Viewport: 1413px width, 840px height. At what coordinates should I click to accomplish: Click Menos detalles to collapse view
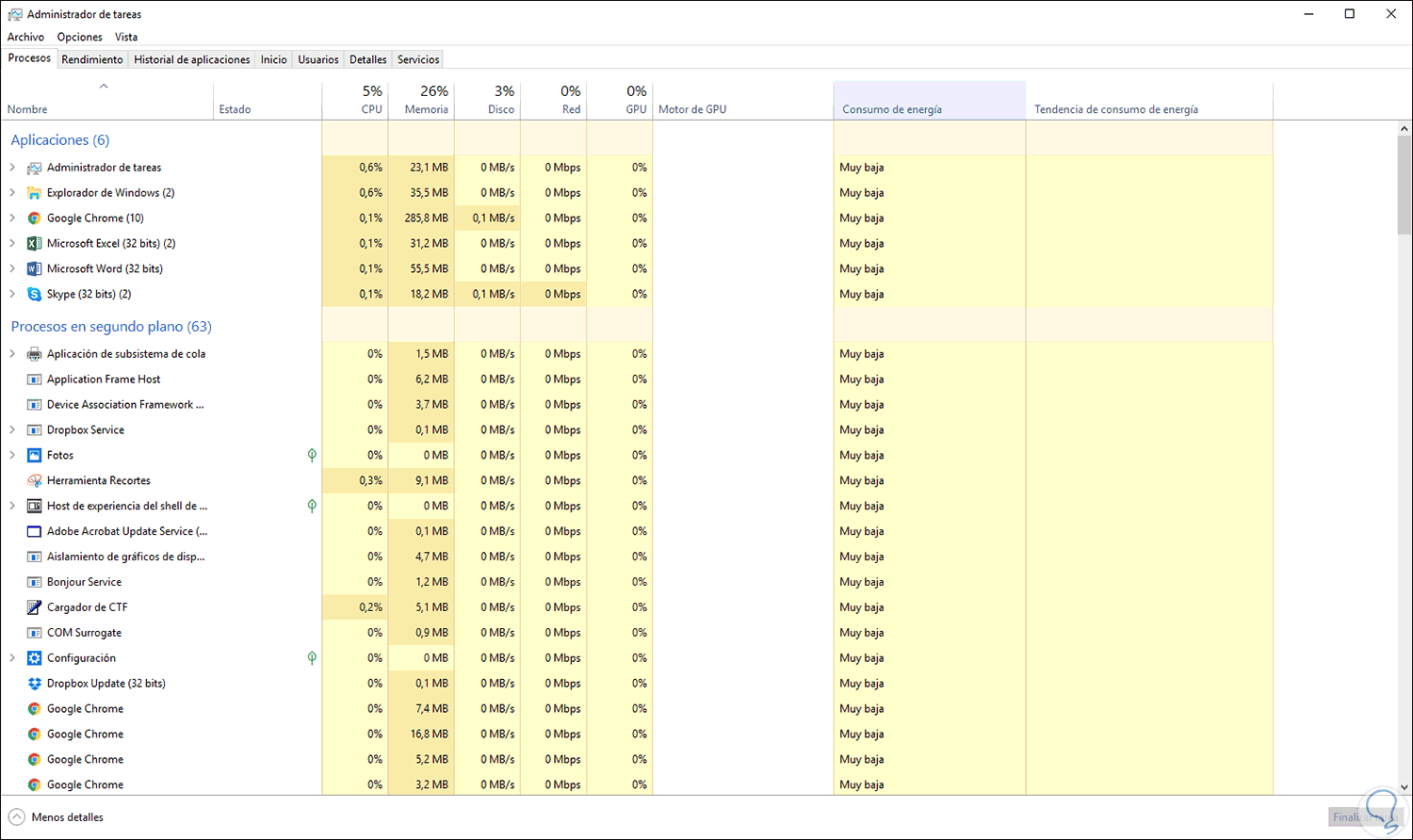[57, 817]
